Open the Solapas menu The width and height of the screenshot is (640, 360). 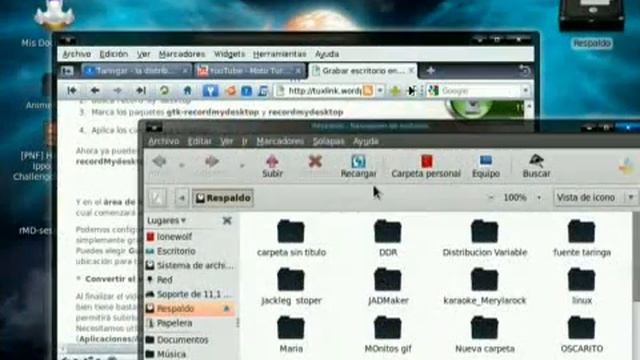[x=329, y=141]
